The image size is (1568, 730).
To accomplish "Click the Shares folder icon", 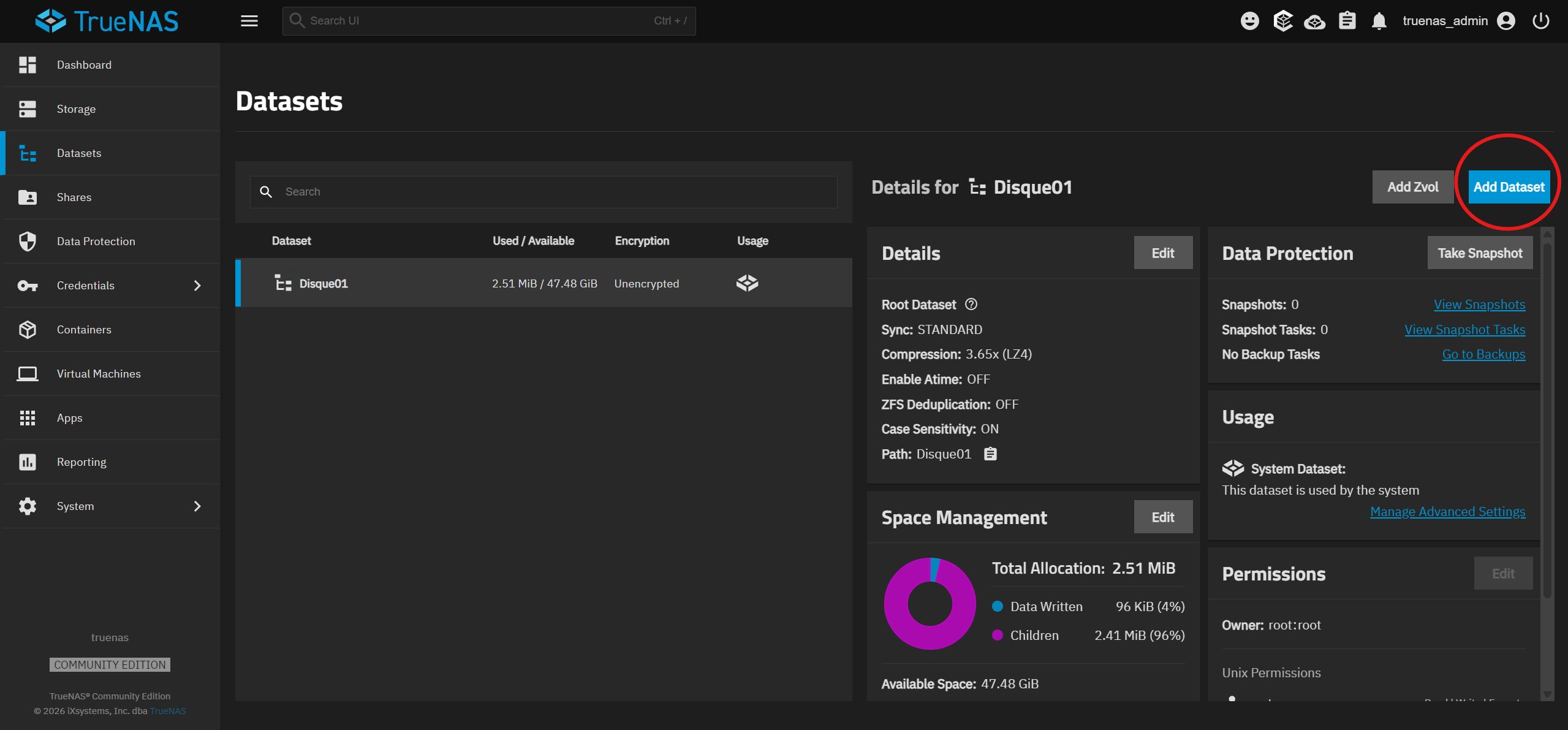I will click(x=28, y=197).
